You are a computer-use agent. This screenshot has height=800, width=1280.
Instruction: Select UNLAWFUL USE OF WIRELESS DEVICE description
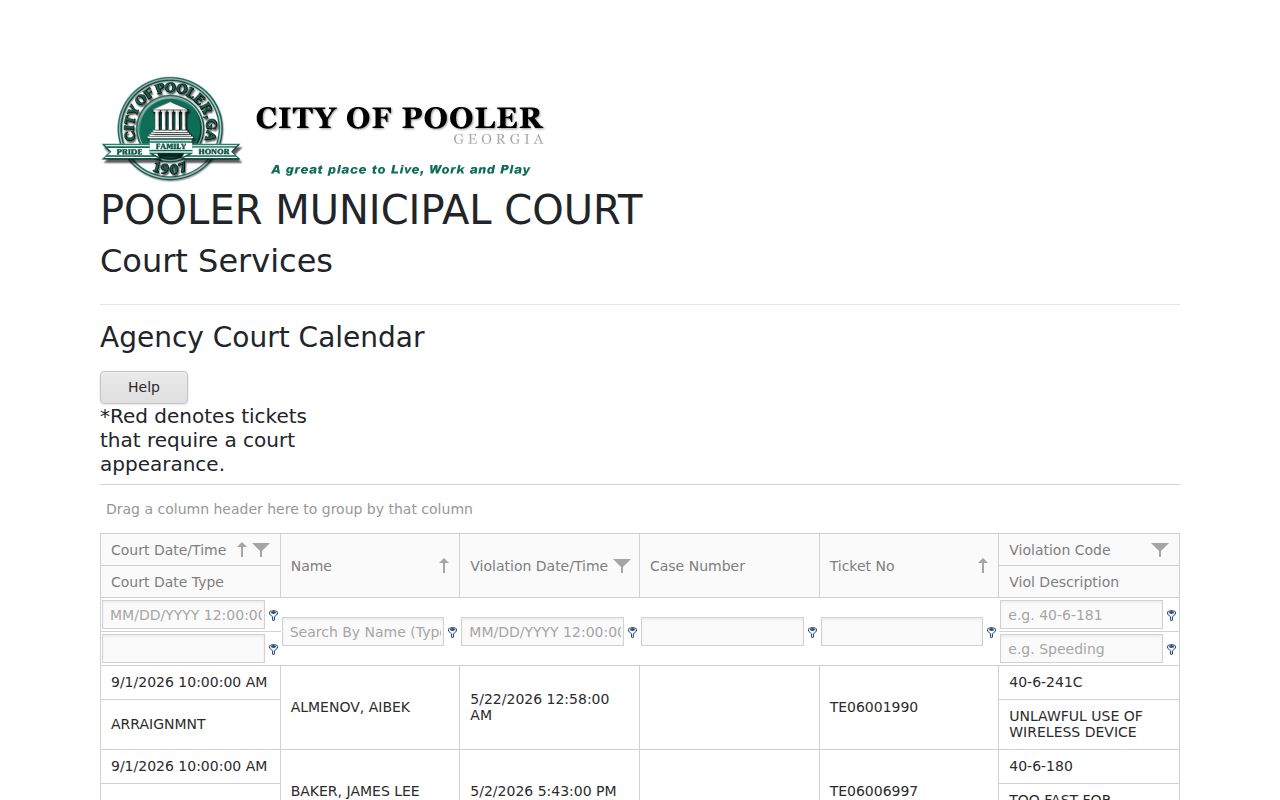pyautogui.click(x=1076, y=724)
